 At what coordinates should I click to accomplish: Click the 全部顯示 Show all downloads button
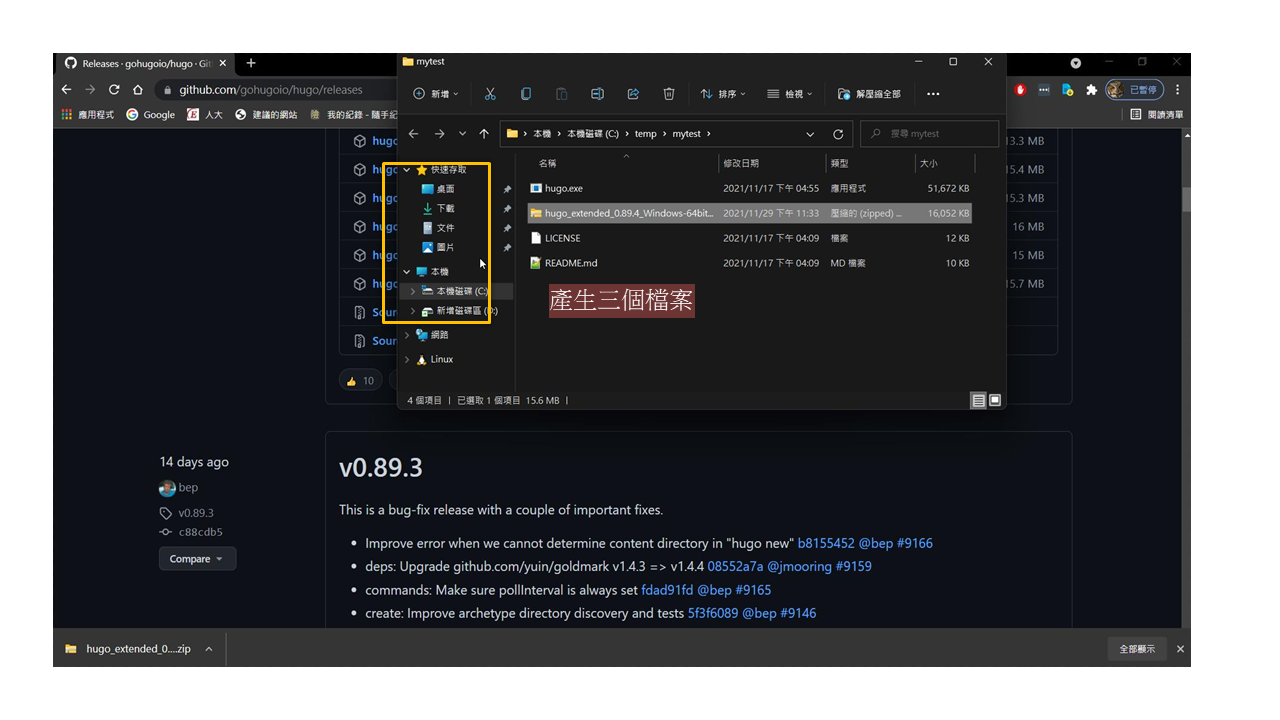pyautogui.click(x=1137, y=649)
